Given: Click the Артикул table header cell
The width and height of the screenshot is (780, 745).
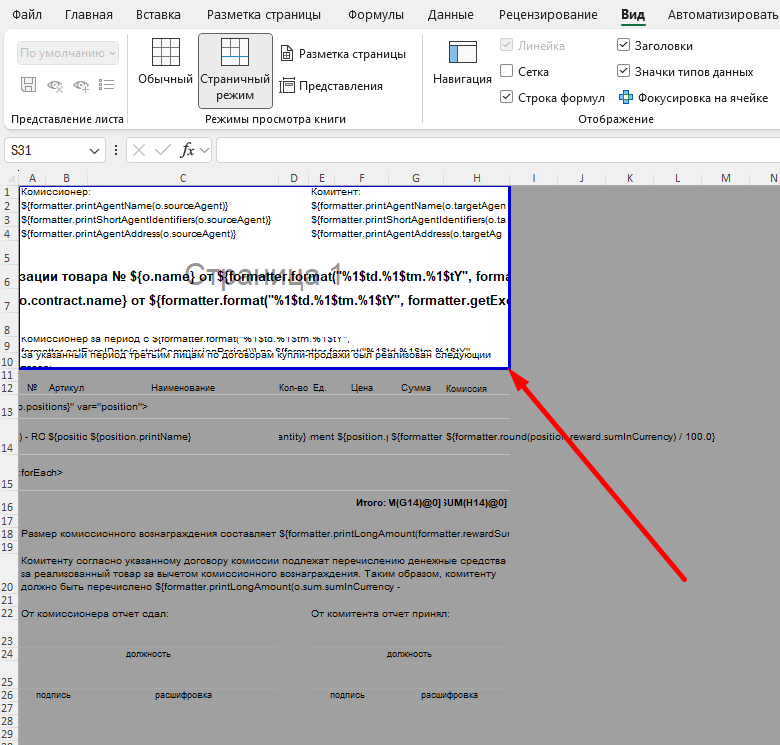Looking at the screenshot, I should click(x=66, y=388).
